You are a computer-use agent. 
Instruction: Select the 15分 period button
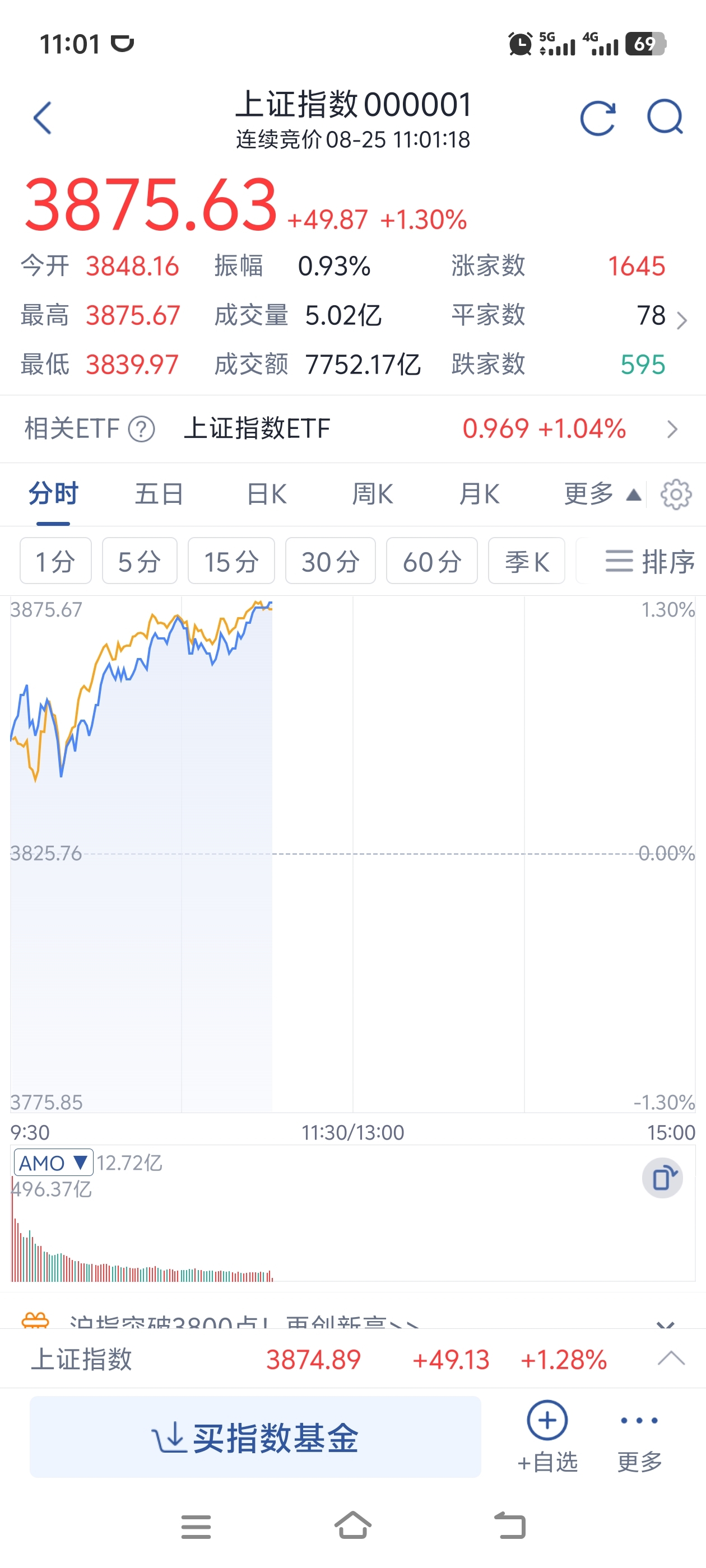(x=231, y=561)
